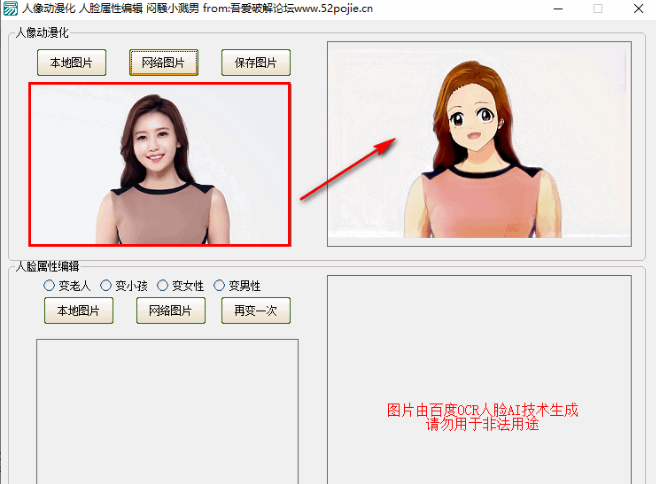Select the 变小孩 radio option
Image resolution: width=656 pixels, height=484 pixels.
tap(124, 286)
